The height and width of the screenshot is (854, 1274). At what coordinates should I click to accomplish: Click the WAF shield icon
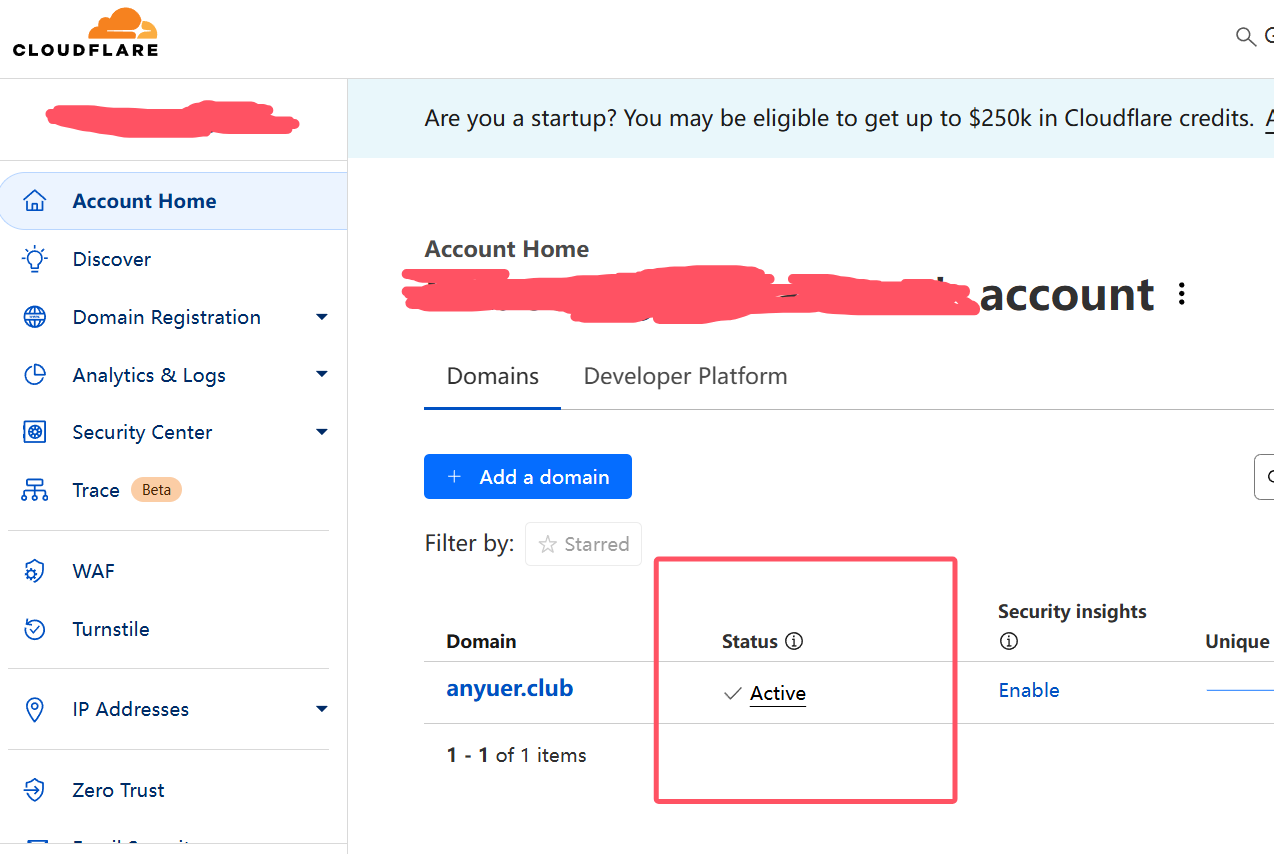tap(34, 571)
